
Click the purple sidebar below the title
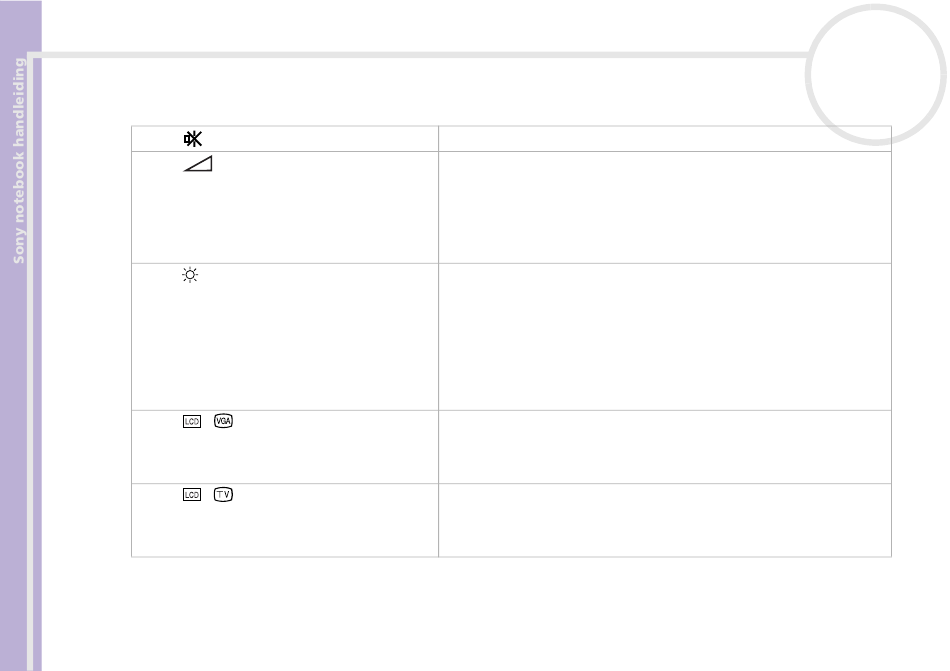tap(21, 466)
